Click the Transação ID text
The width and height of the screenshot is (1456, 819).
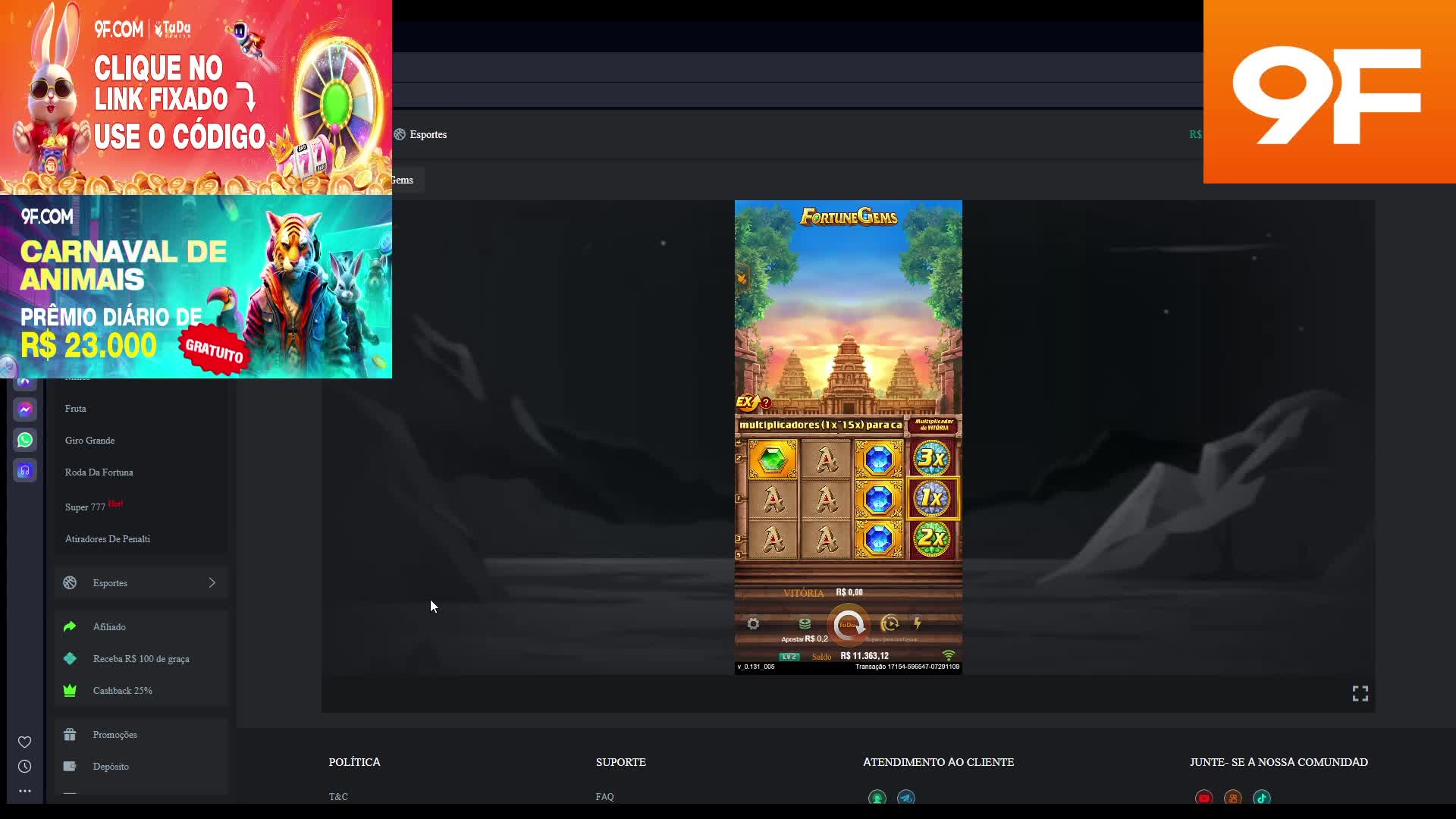pos(908,667)
